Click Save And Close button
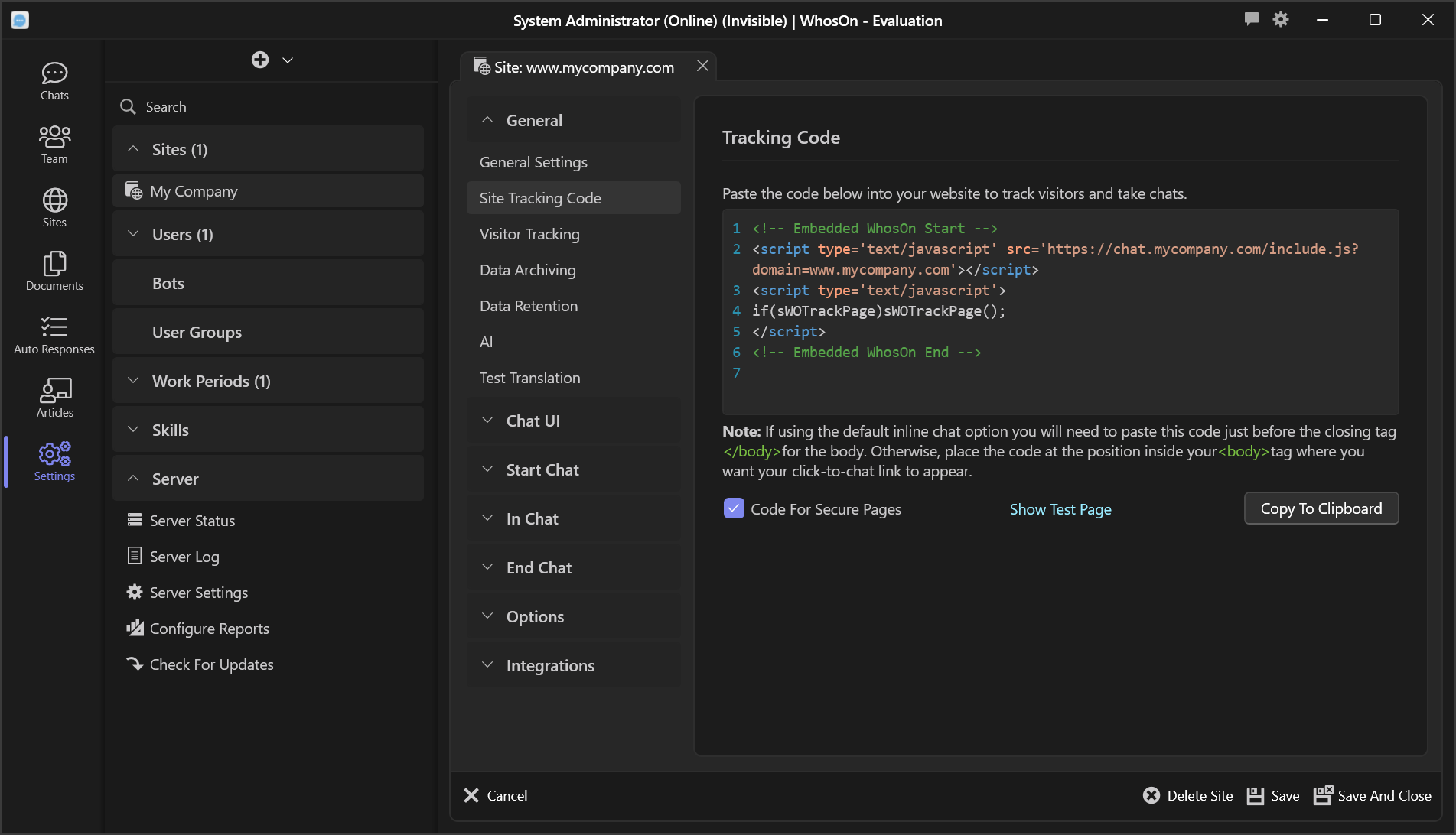Screen dimensions: 1456x835 click(1373, 795)
